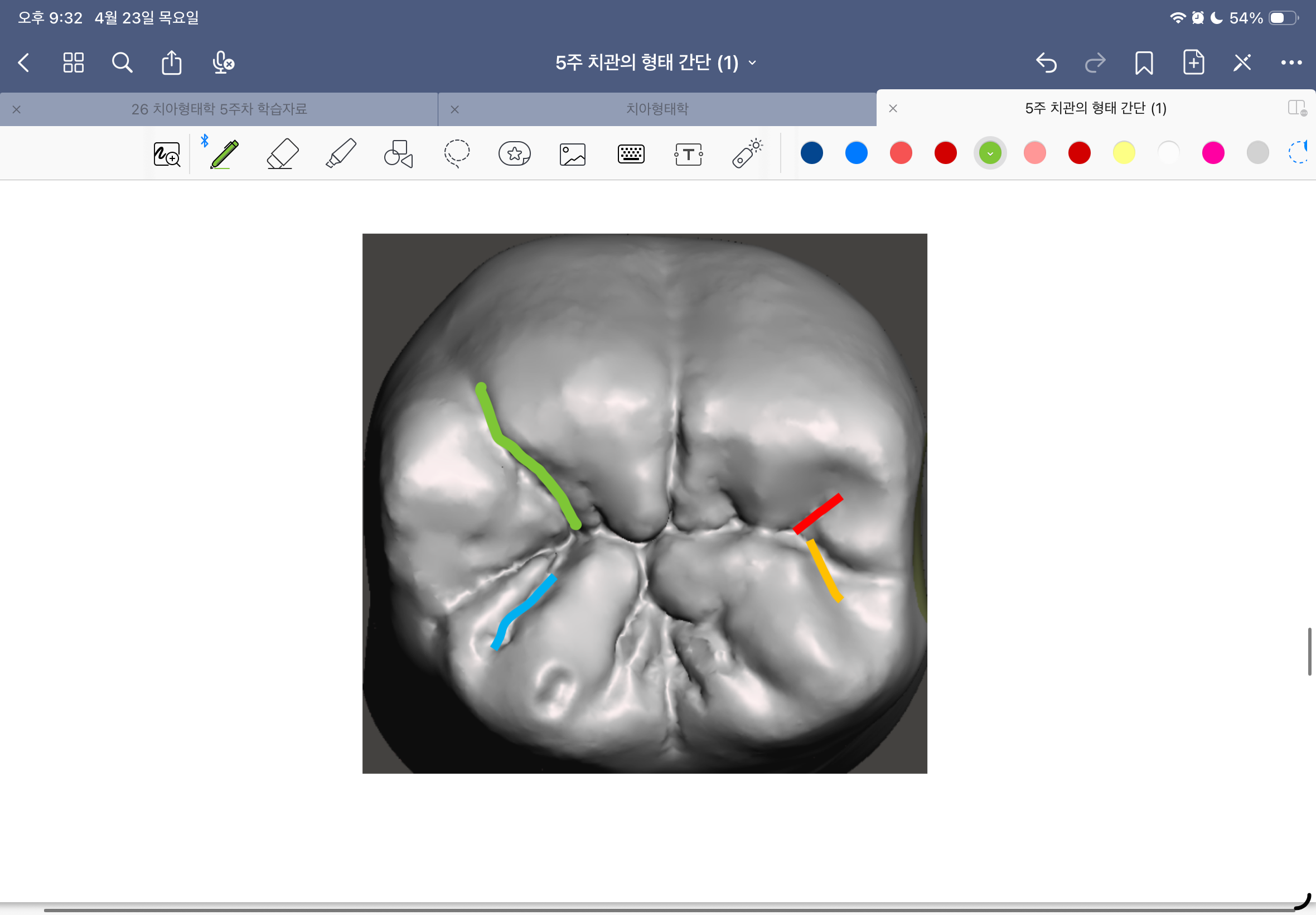The height and width of the screenshot is (915, 1316).
Task: Open the Shapes tool
Action: pos(398,153)
